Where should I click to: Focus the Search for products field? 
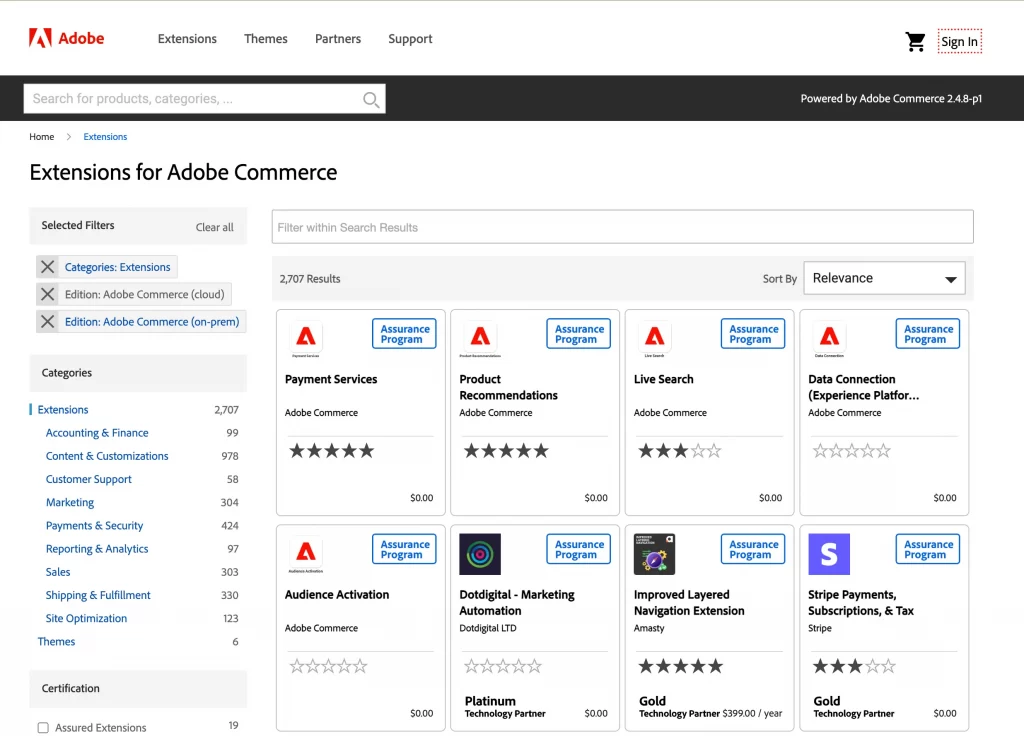[204, 99]
